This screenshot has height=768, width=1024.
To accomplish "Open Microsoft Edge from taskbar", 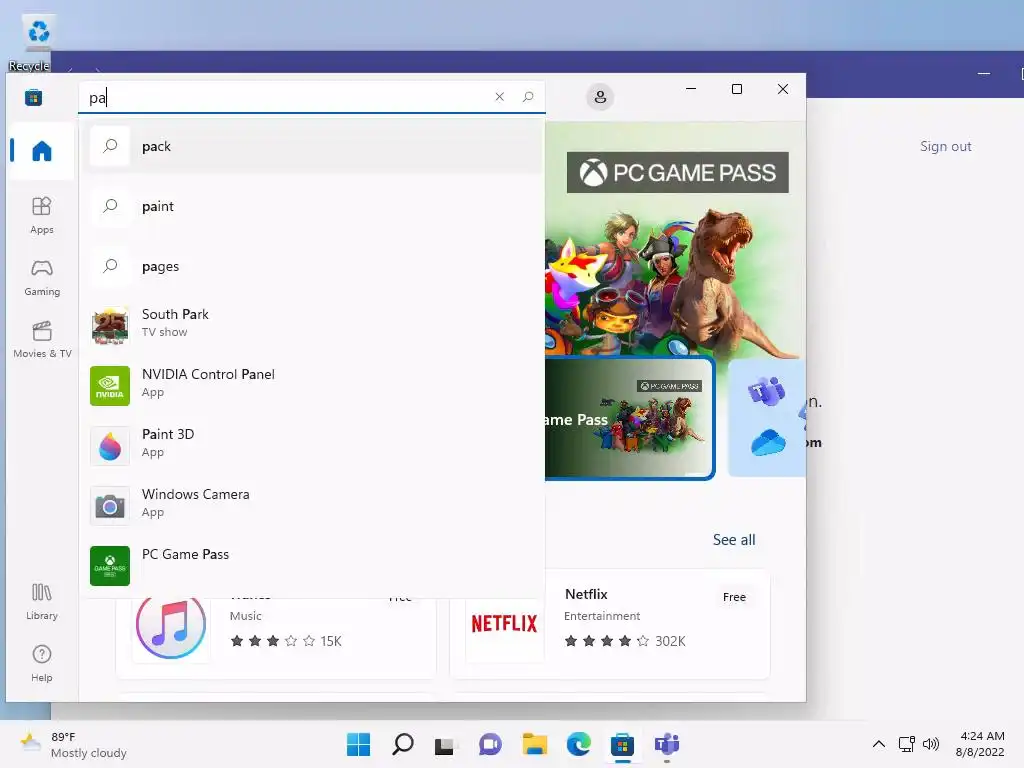I will point(579,744).
